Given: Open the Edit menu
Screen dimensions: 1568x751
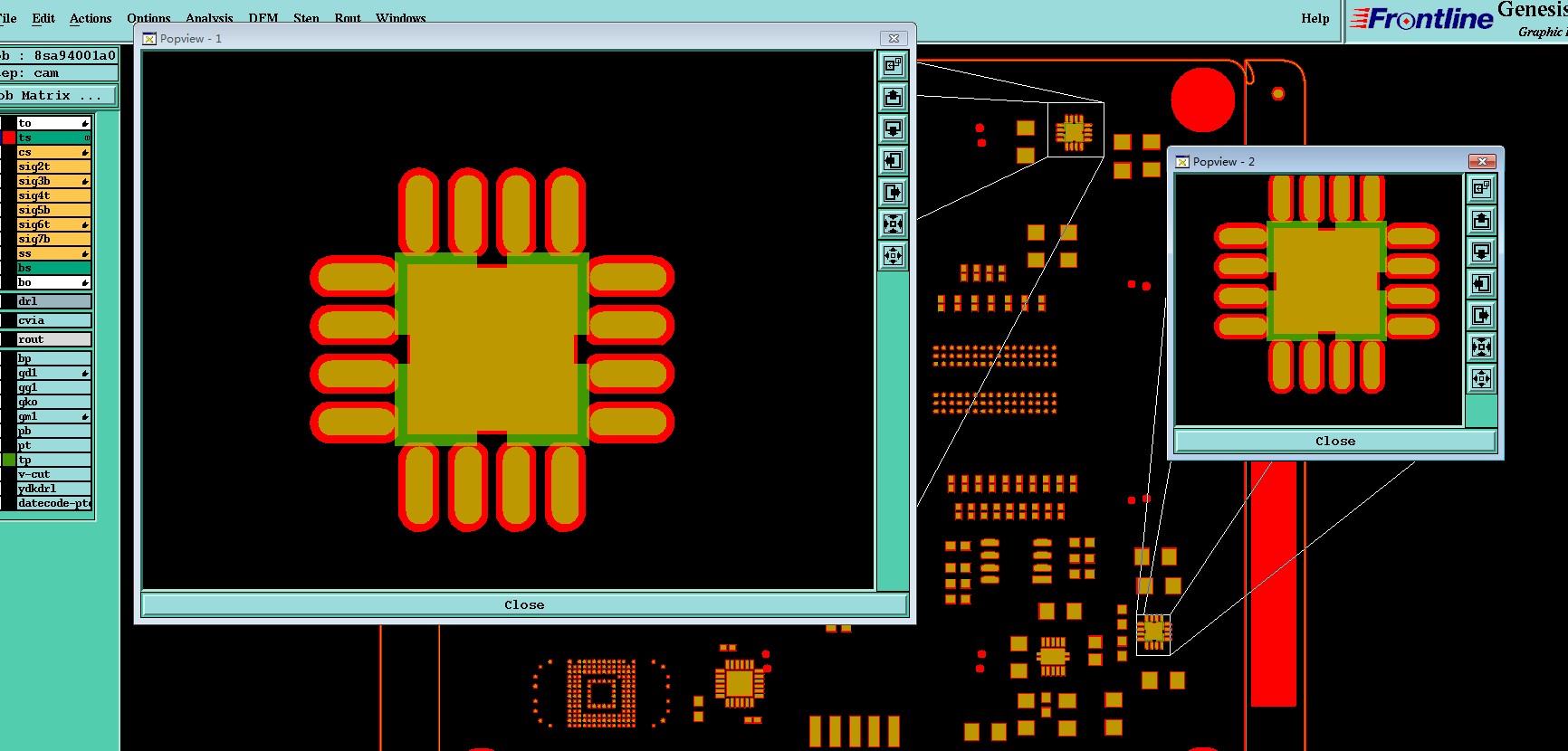Looking at the screenshot, I should click(43, 18).
